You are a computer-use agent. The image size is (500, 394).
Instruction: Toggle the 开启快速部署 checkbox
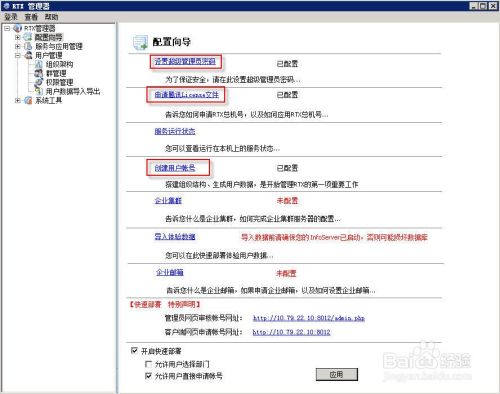pyautogui.click(x=134, y=351)
